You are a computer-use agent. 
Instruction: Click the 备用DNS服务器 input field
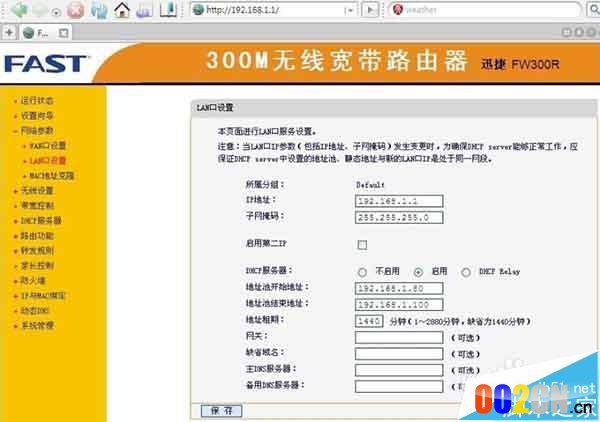[x=399, y=386]
